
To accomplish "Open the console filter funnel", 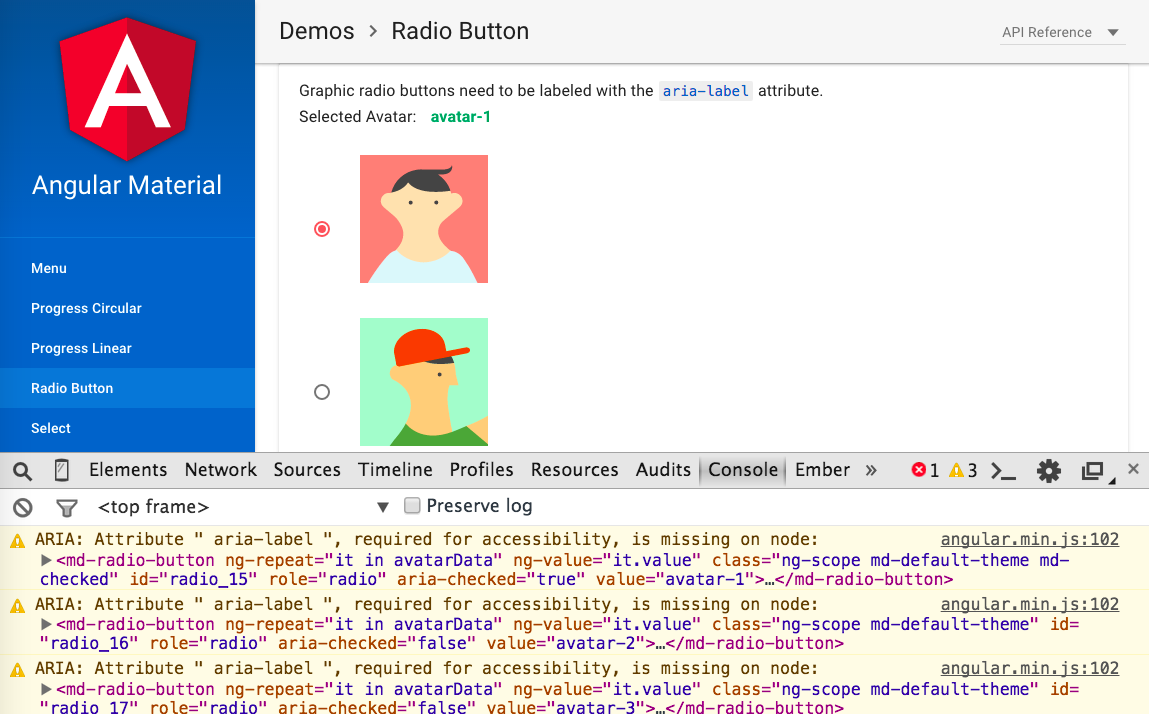I will pos(66,507).
